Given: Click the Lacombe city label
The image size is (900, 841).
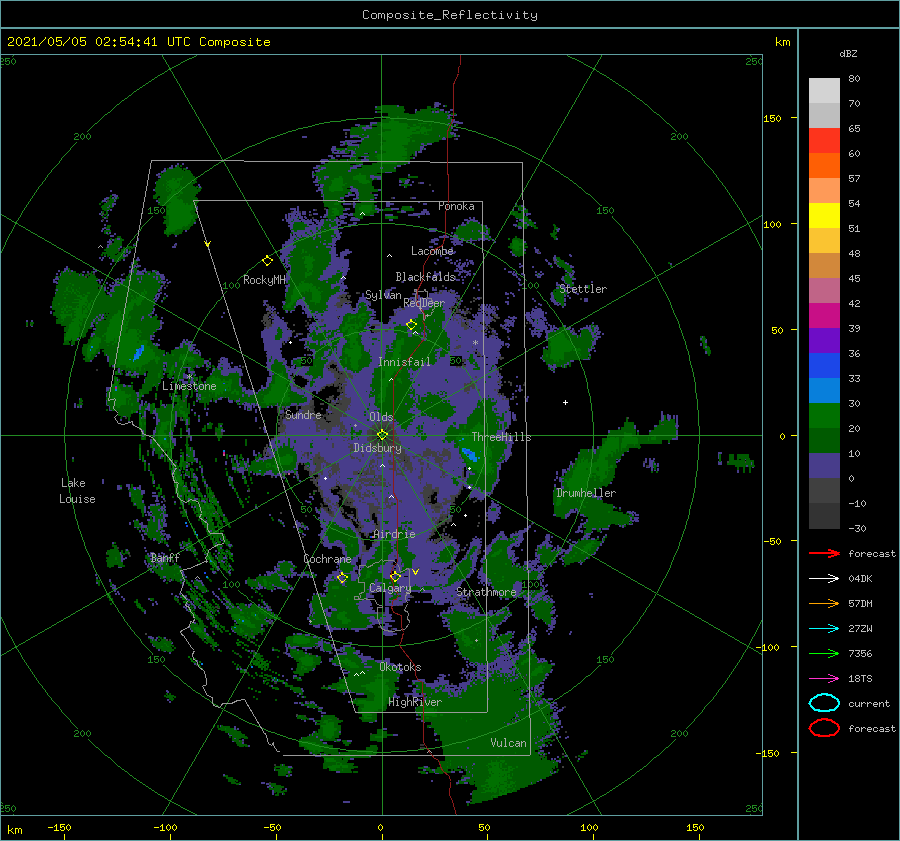Looking at the screenshot, I should click(432, 251).
